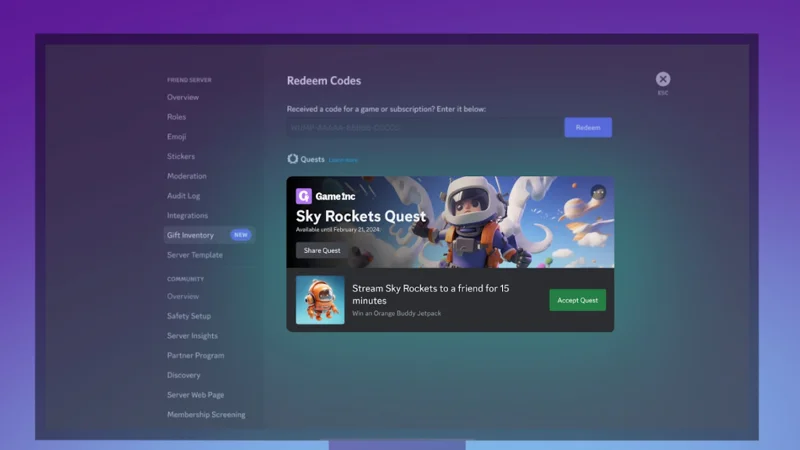
Task: Open the Integrations settings page
Action: (x=187, y=215)
